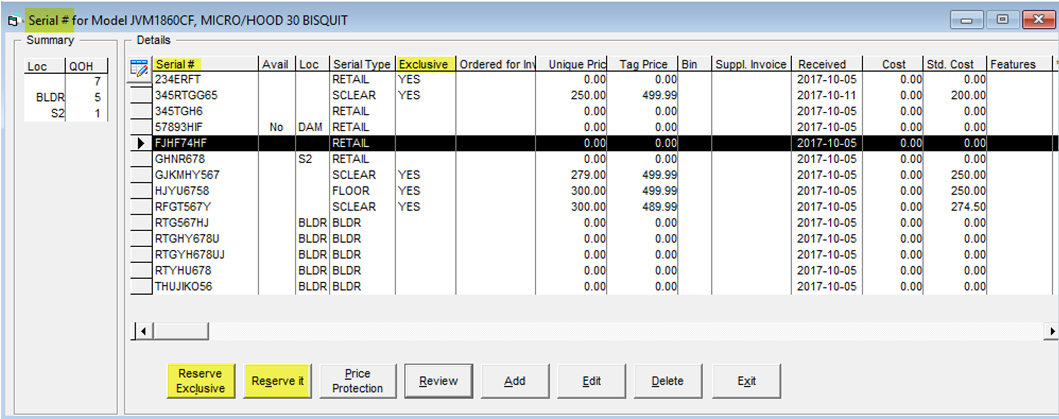
Task: Sort by the Serial # column header
Action: 205,64
